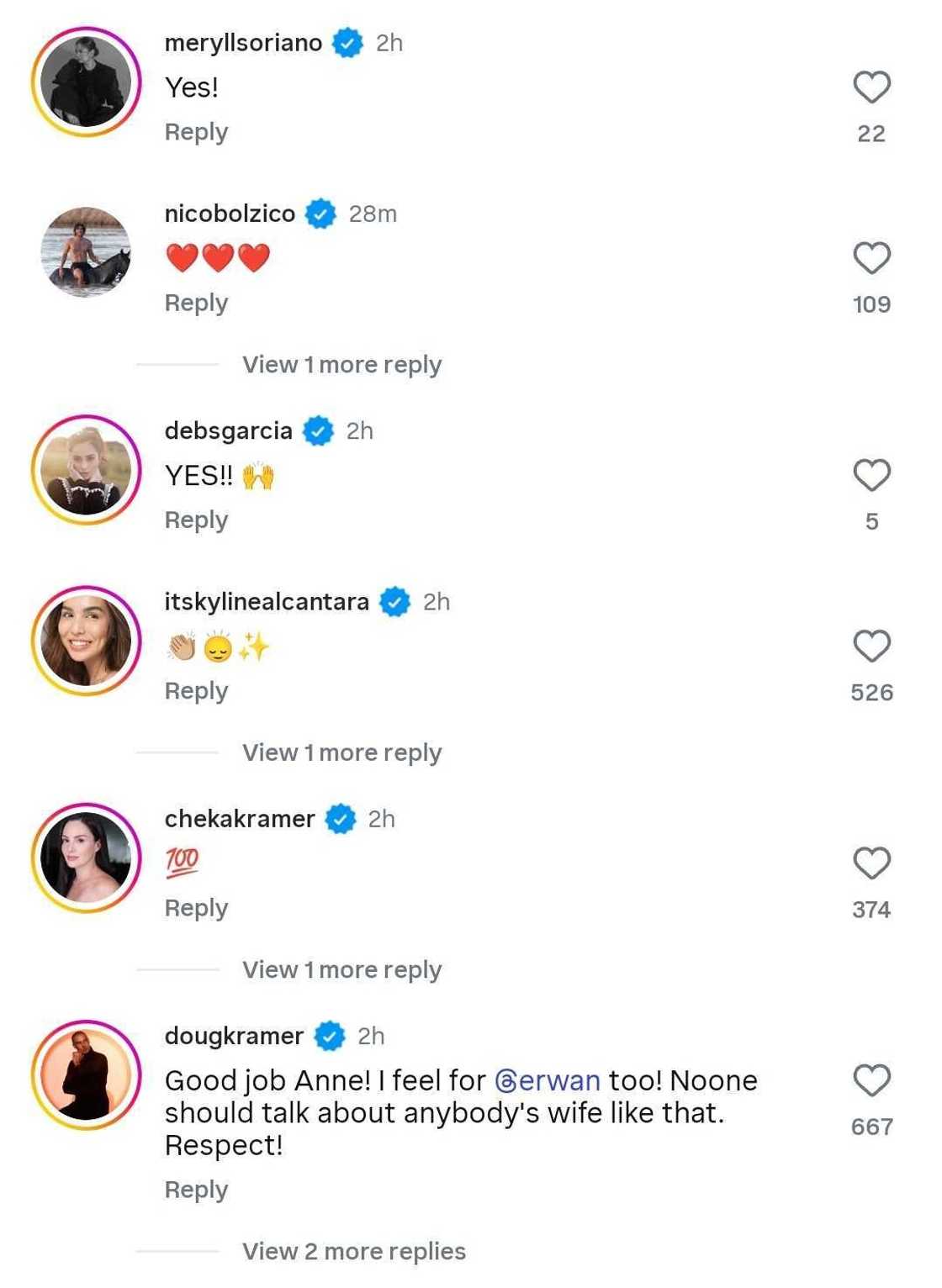942x1288 pixels.
Task: Click the verified badge next to debsgarcia
Action: pos(318,430)
